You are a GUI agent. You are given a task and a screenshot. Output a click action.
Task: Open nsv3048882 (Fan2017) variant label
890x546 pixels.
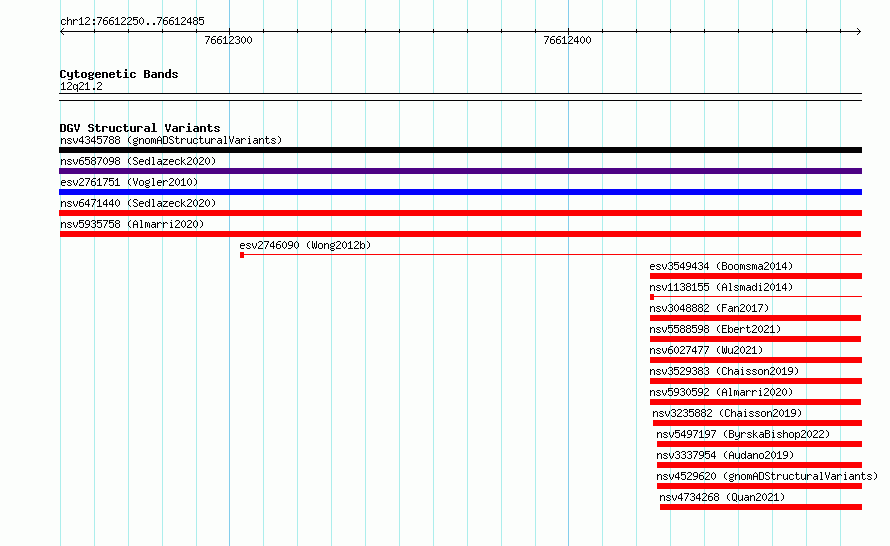[709, 308]
